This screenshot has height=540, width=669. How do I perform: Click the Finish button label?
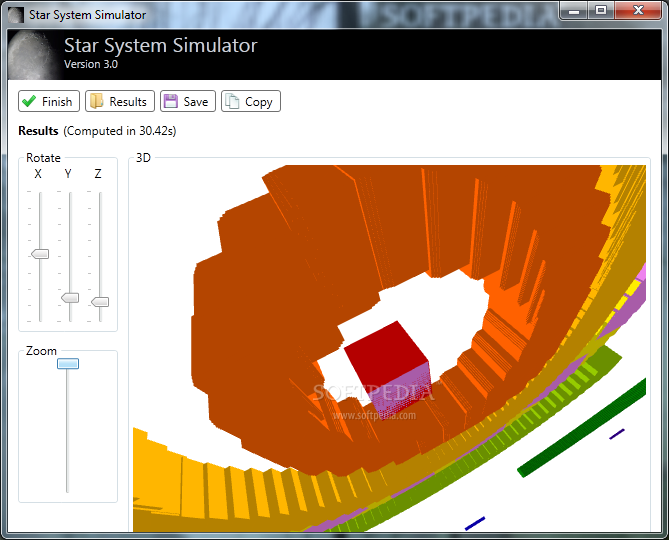(57, 102)
